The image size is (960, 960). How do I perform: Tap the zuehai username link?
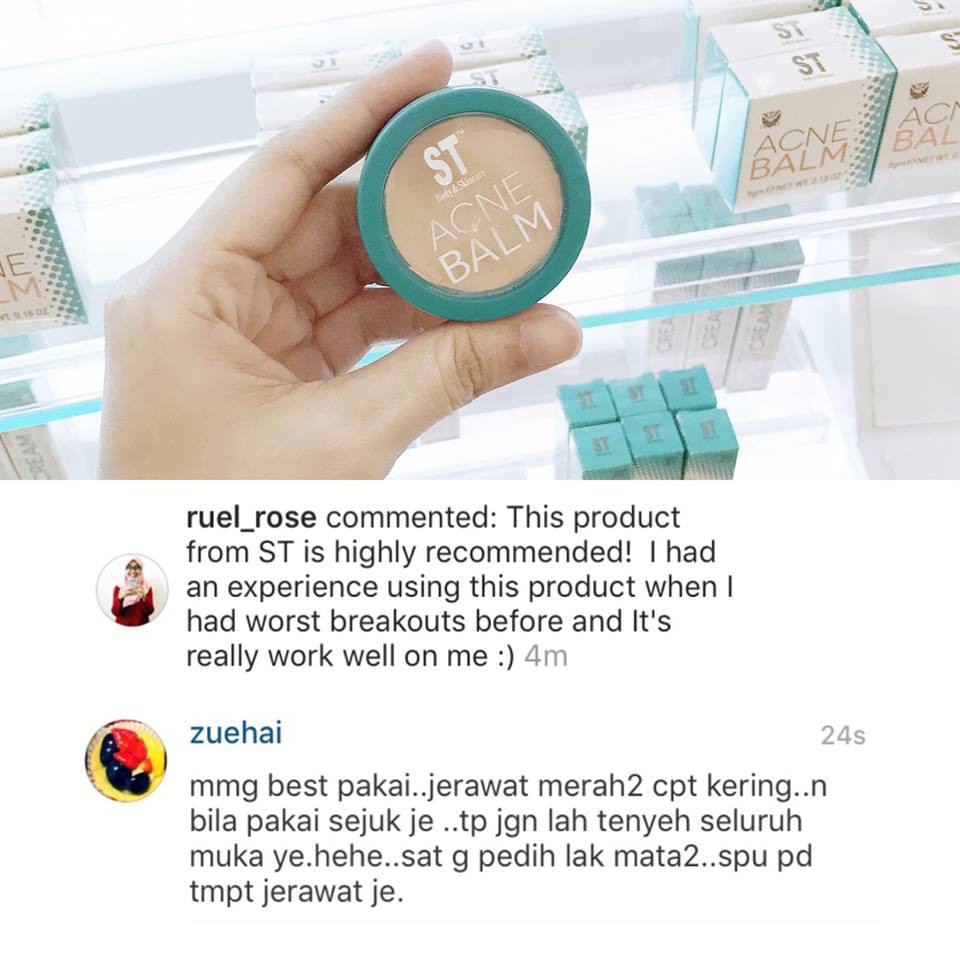coord(236,733)
